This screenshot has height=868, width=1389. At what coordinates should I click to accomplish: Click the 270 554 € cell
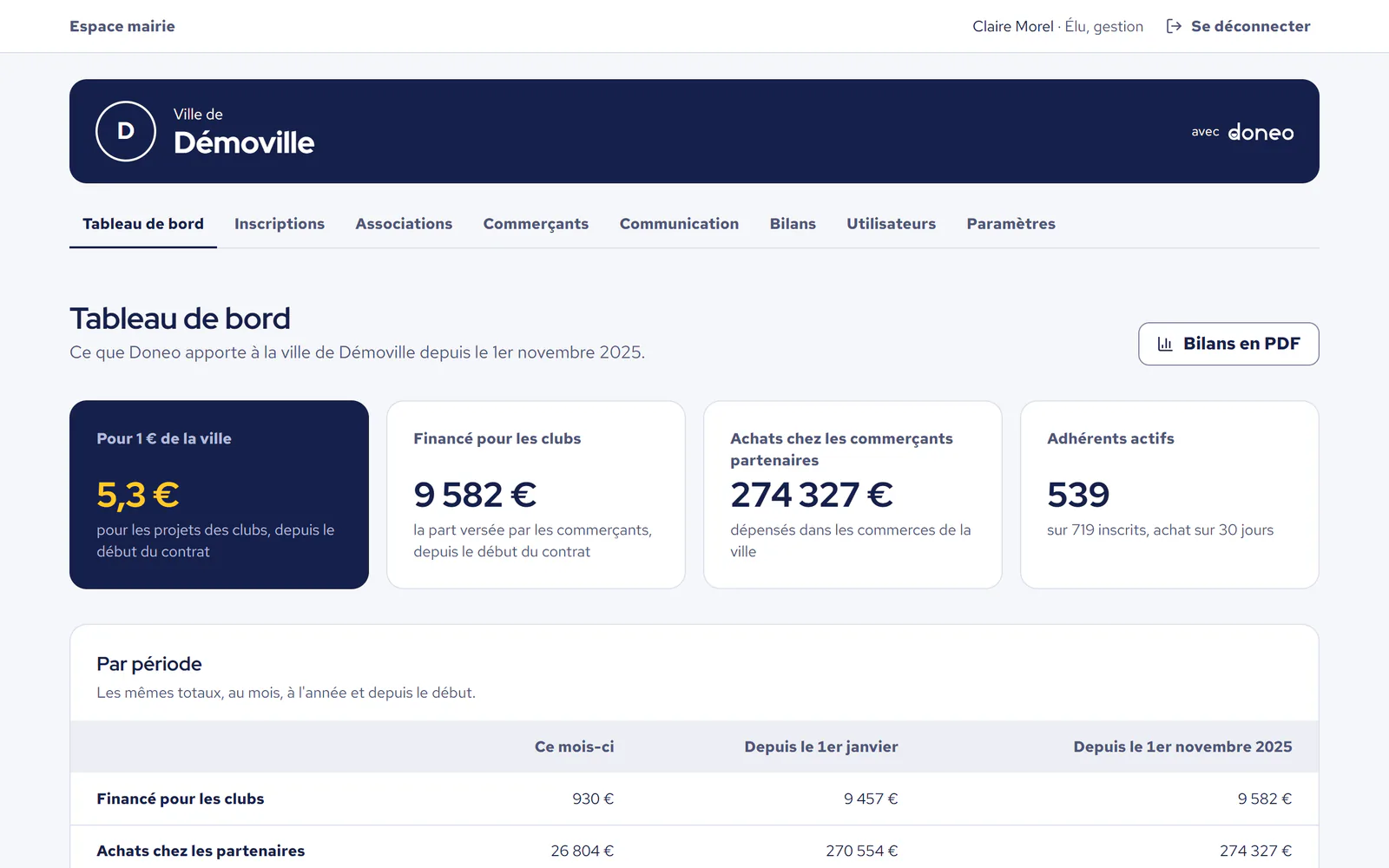point(862,851)
